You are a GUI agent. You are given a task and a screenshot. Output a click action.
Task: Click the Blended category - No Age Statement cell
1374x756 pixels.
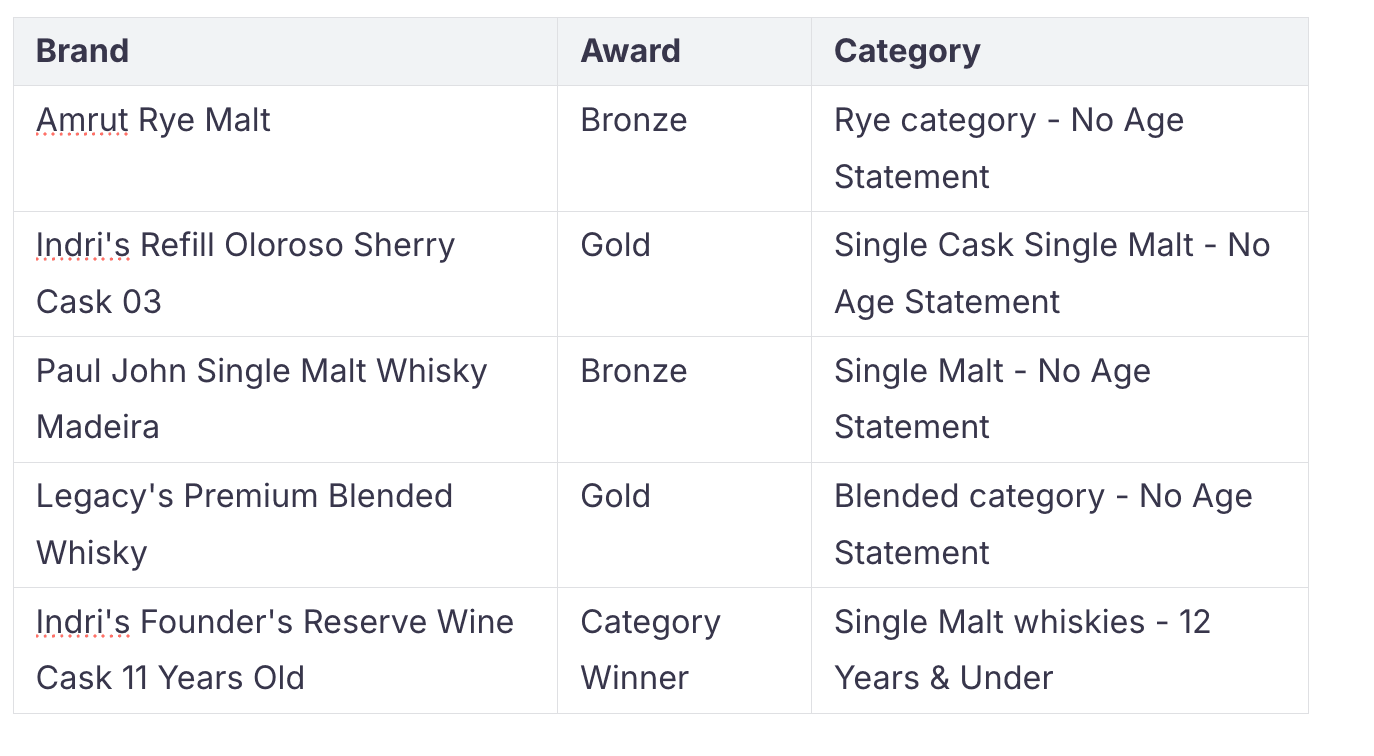1043,524
